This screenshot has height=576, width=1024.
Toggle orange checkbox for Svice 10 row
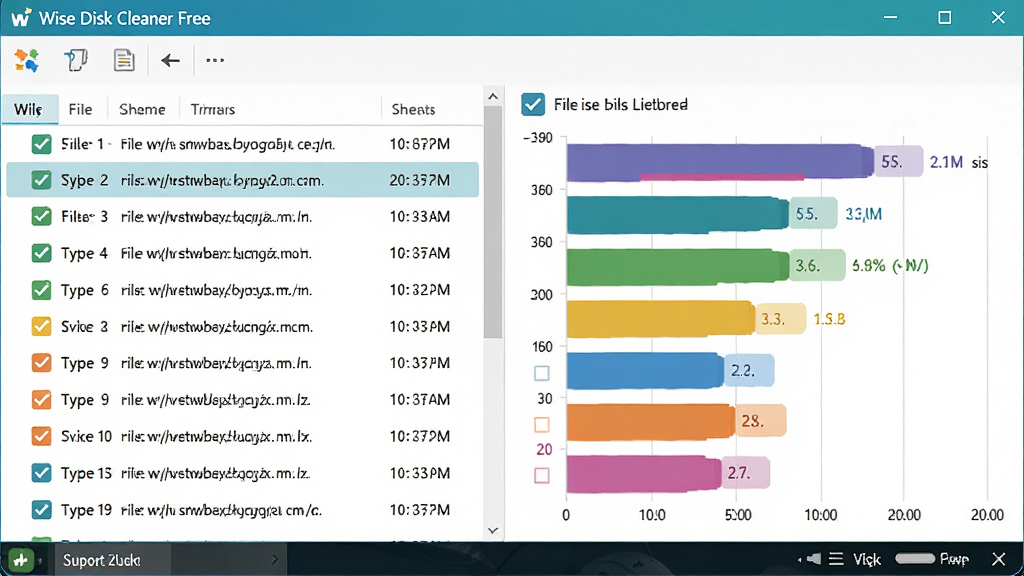(x=41, y=436)
